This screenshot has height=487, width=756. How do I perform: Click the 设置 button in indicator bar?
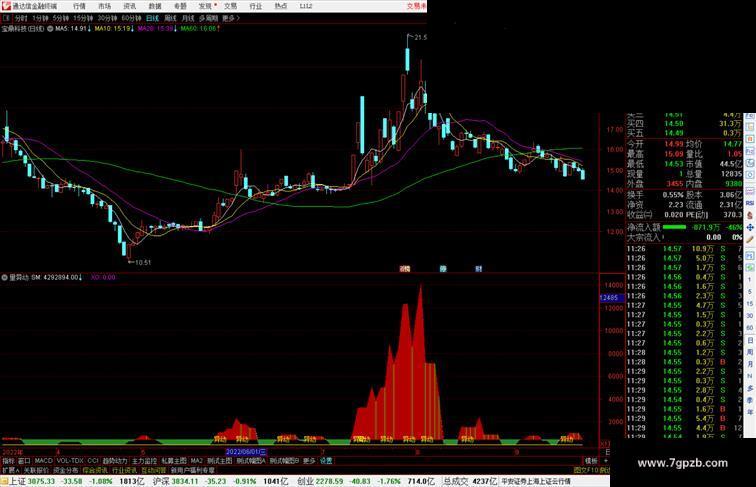coord(326,461)
